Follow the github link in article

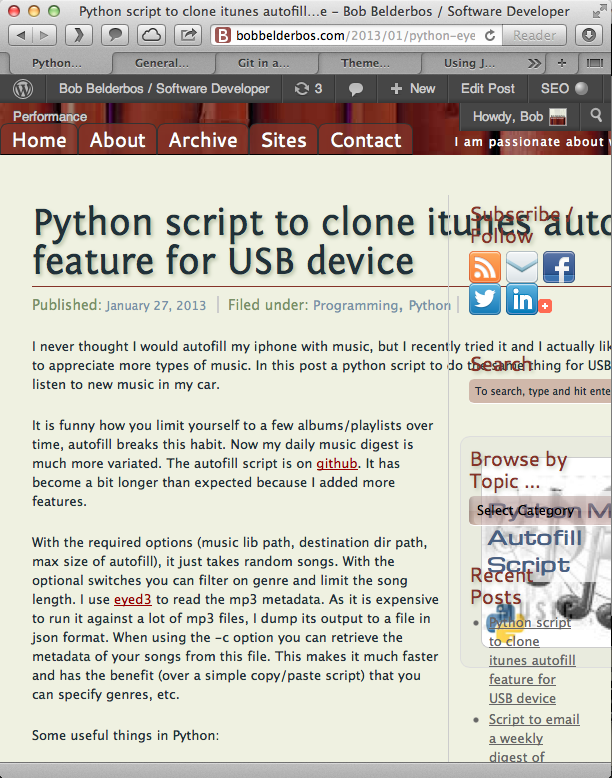coord(337,463)
